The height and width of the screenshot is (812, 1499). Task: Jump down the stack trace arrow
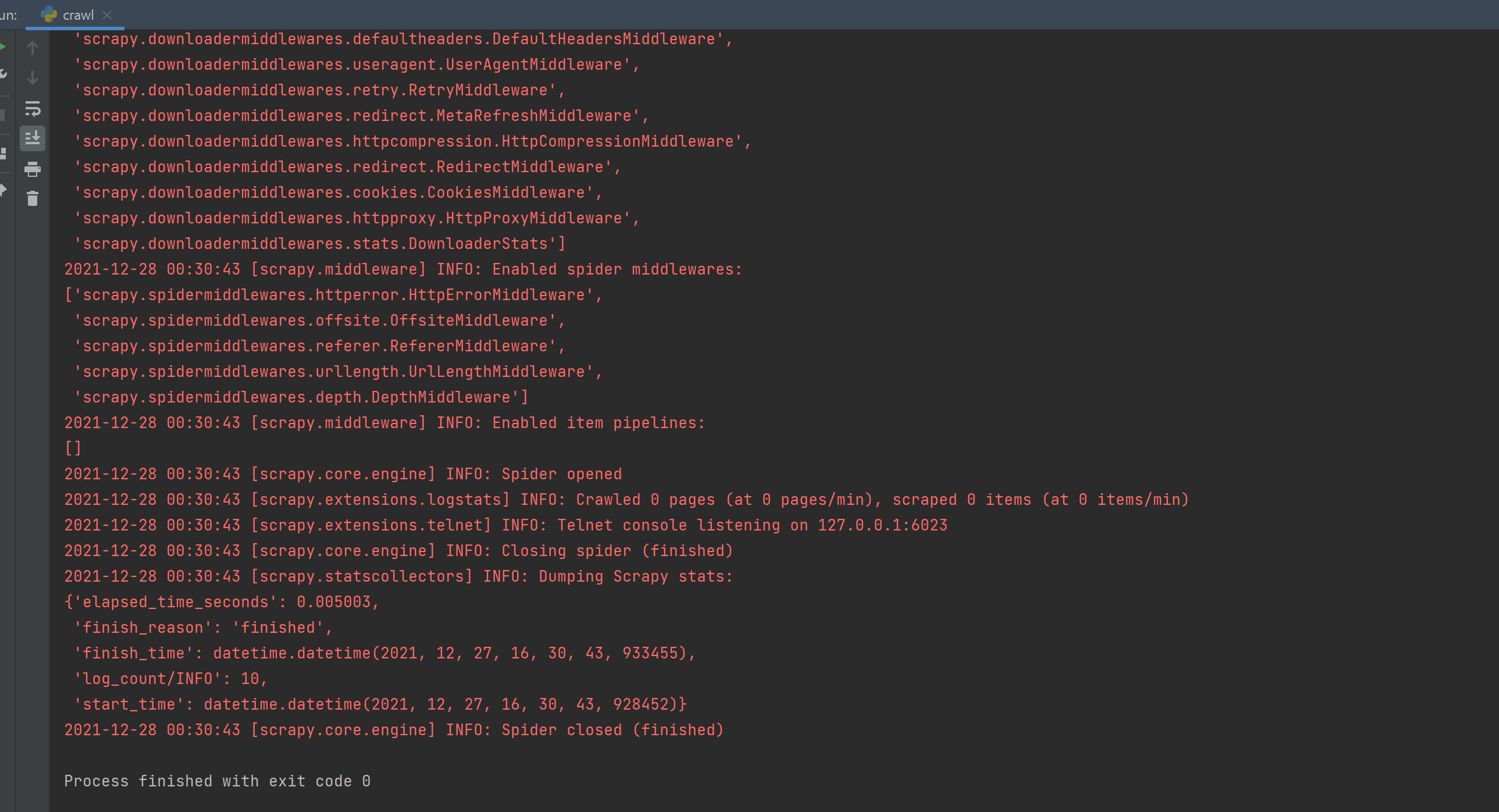(x=33, y=78)
